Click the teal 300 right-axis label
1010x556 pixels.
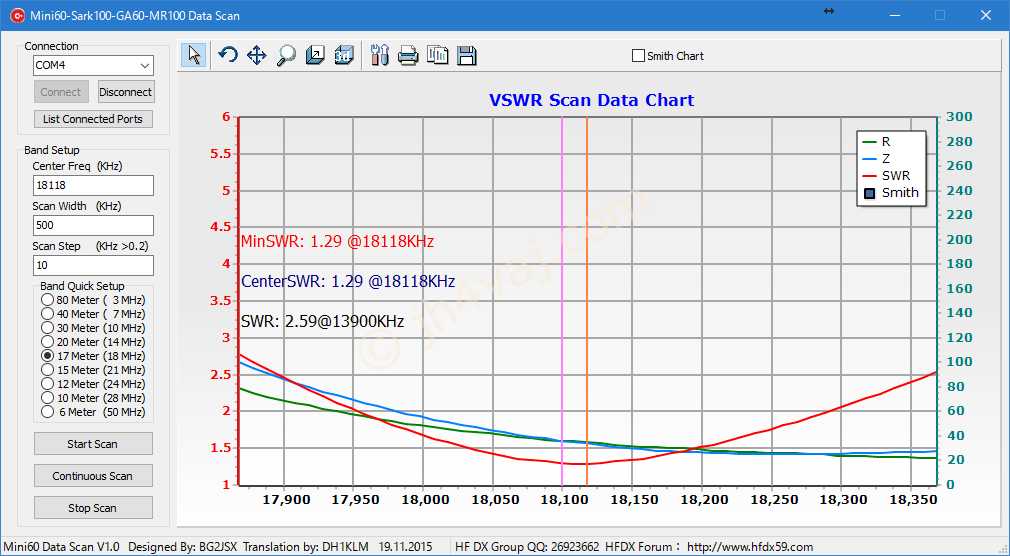coord(959,117)
